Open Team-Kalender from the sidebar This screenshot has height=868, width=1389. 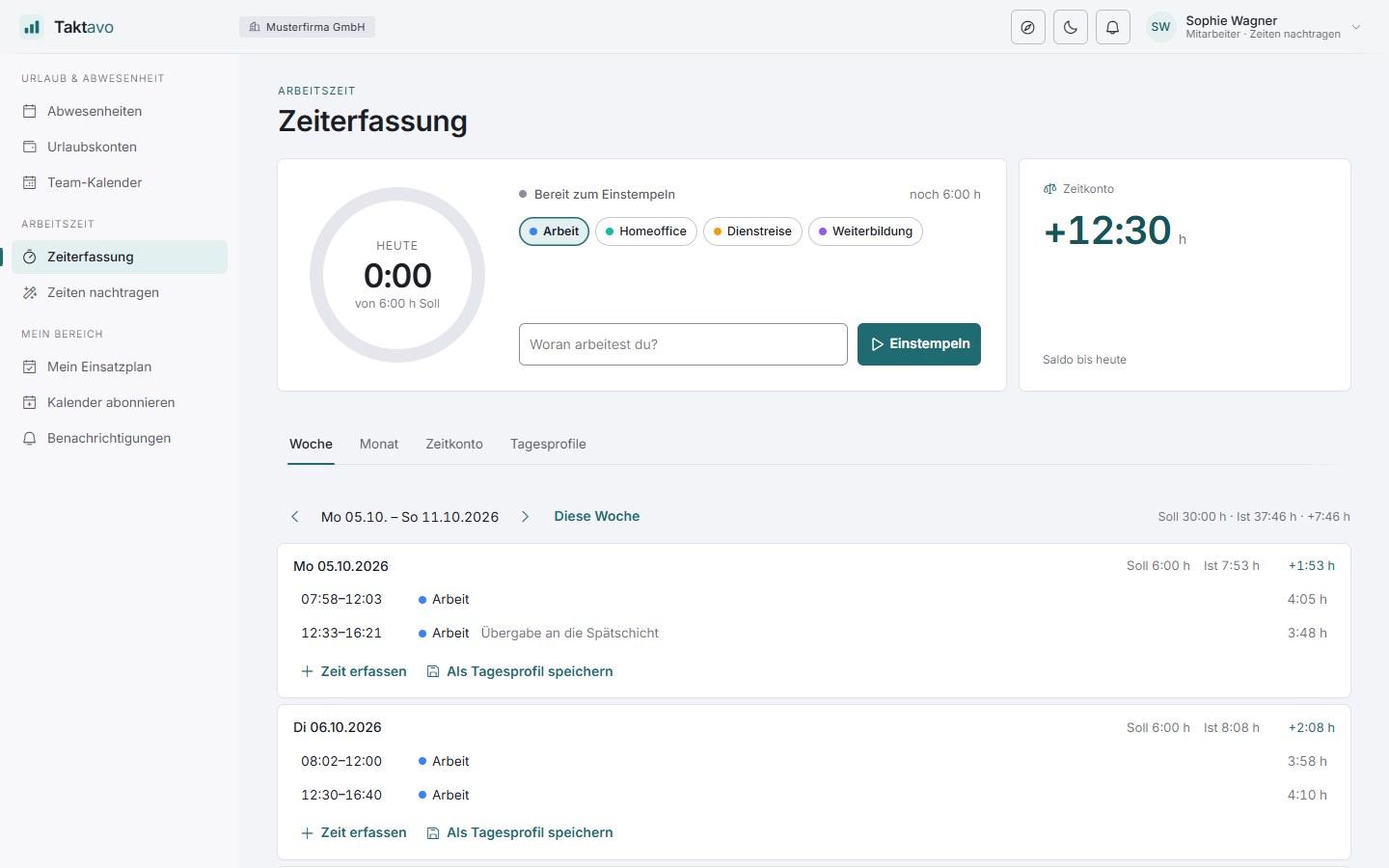pos(120,182)
